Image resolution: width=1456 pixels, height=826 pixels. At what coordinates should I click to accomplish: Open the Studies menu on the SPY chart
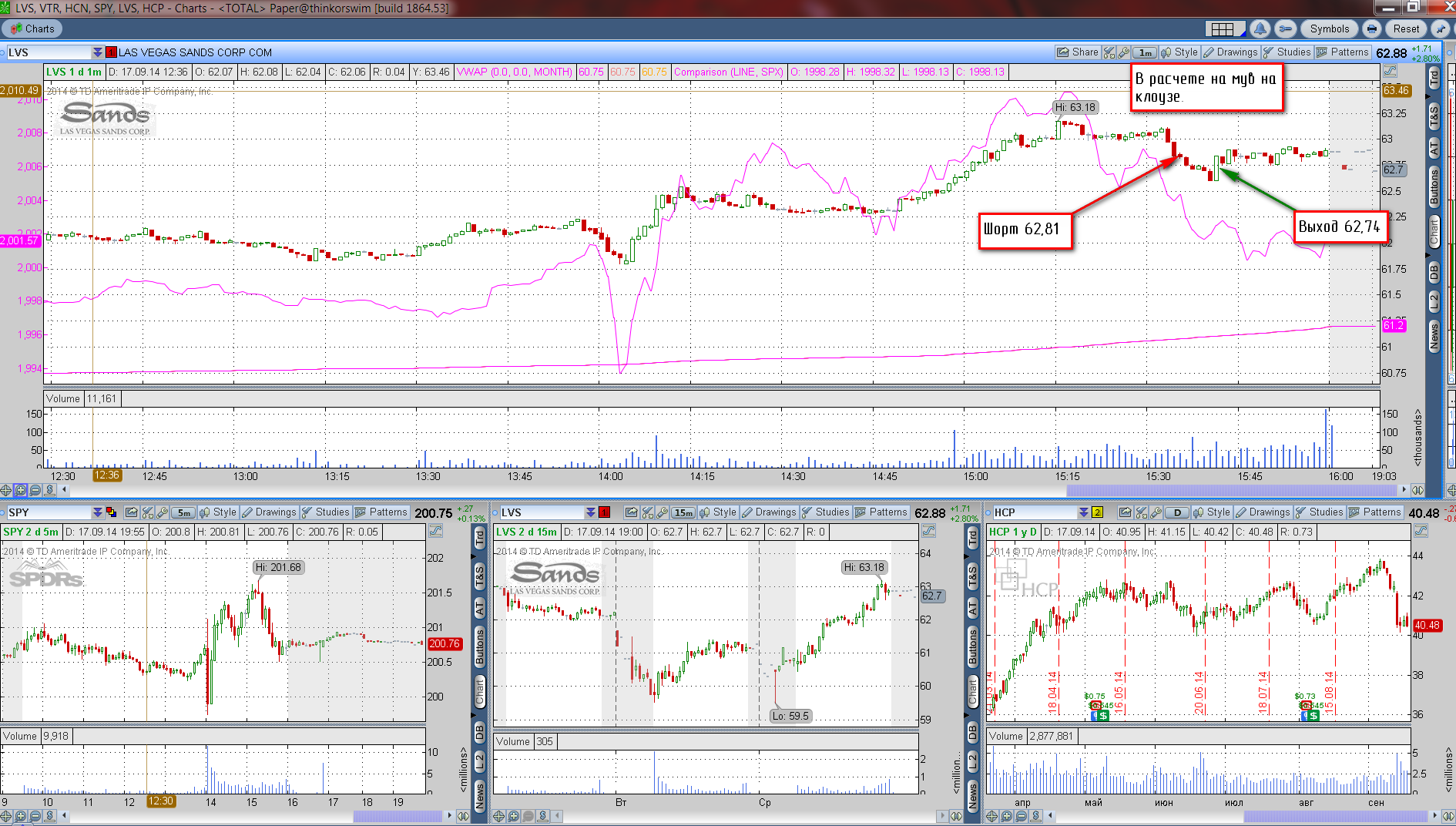coord(325,512)
